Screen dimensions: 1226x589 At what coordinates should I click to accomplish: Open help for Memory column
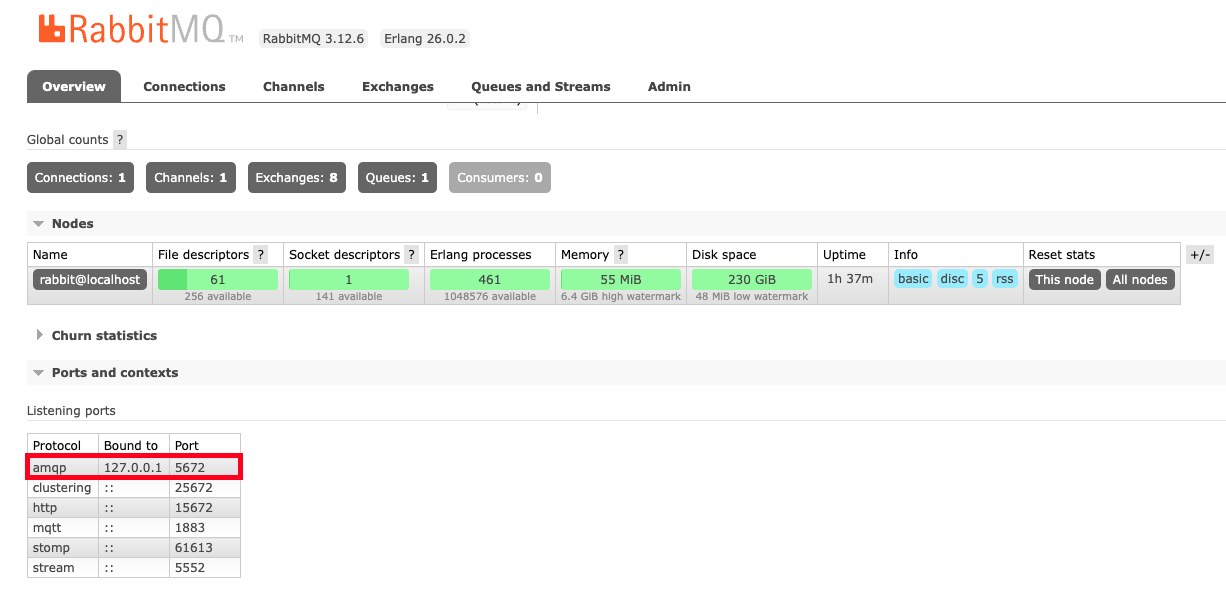click(621, 255)
